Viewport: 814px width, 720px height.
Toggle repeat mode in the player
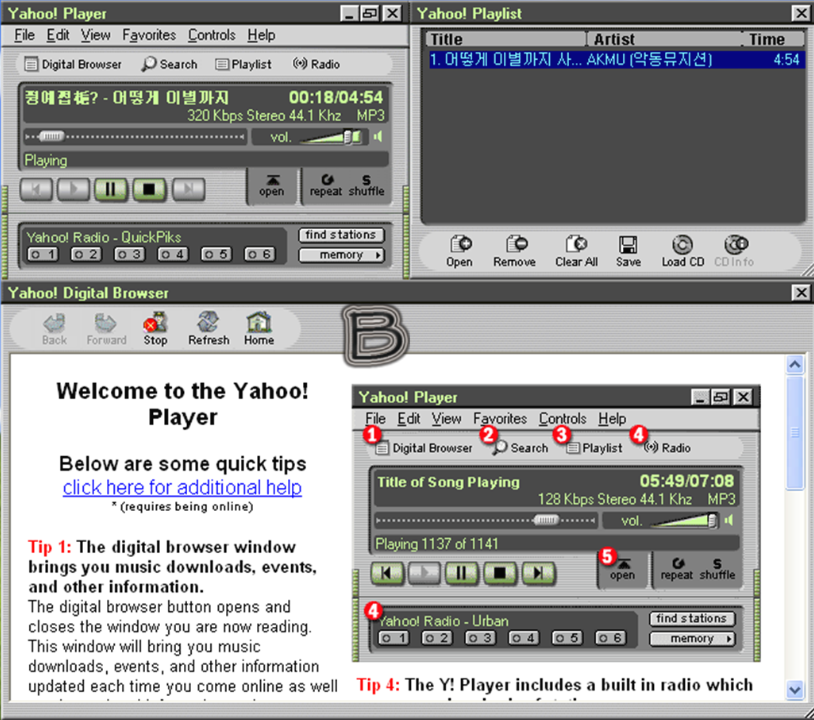point(326,185)
